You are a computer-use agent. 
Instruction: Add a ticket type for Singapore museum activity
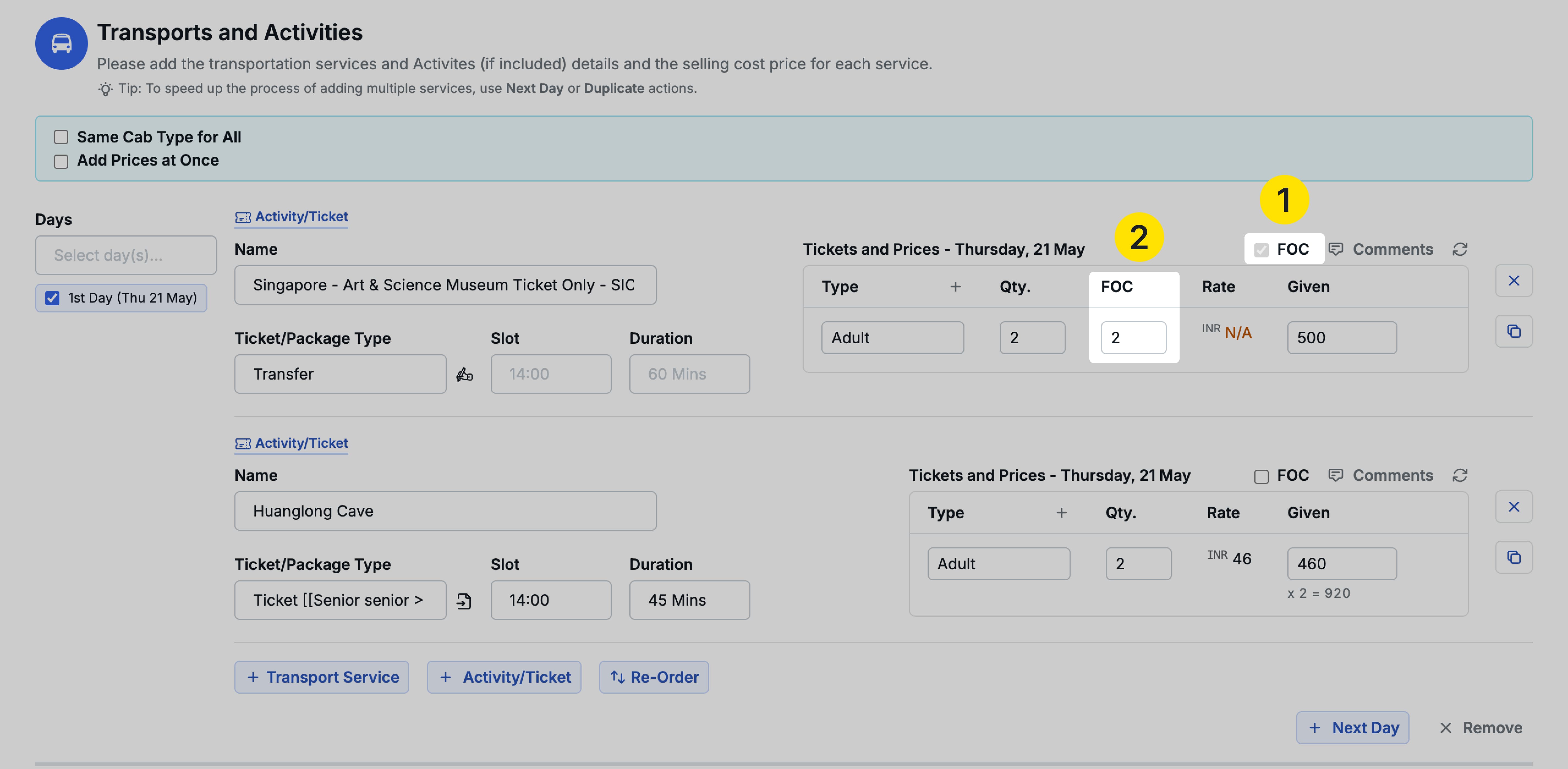pos(956,287)
